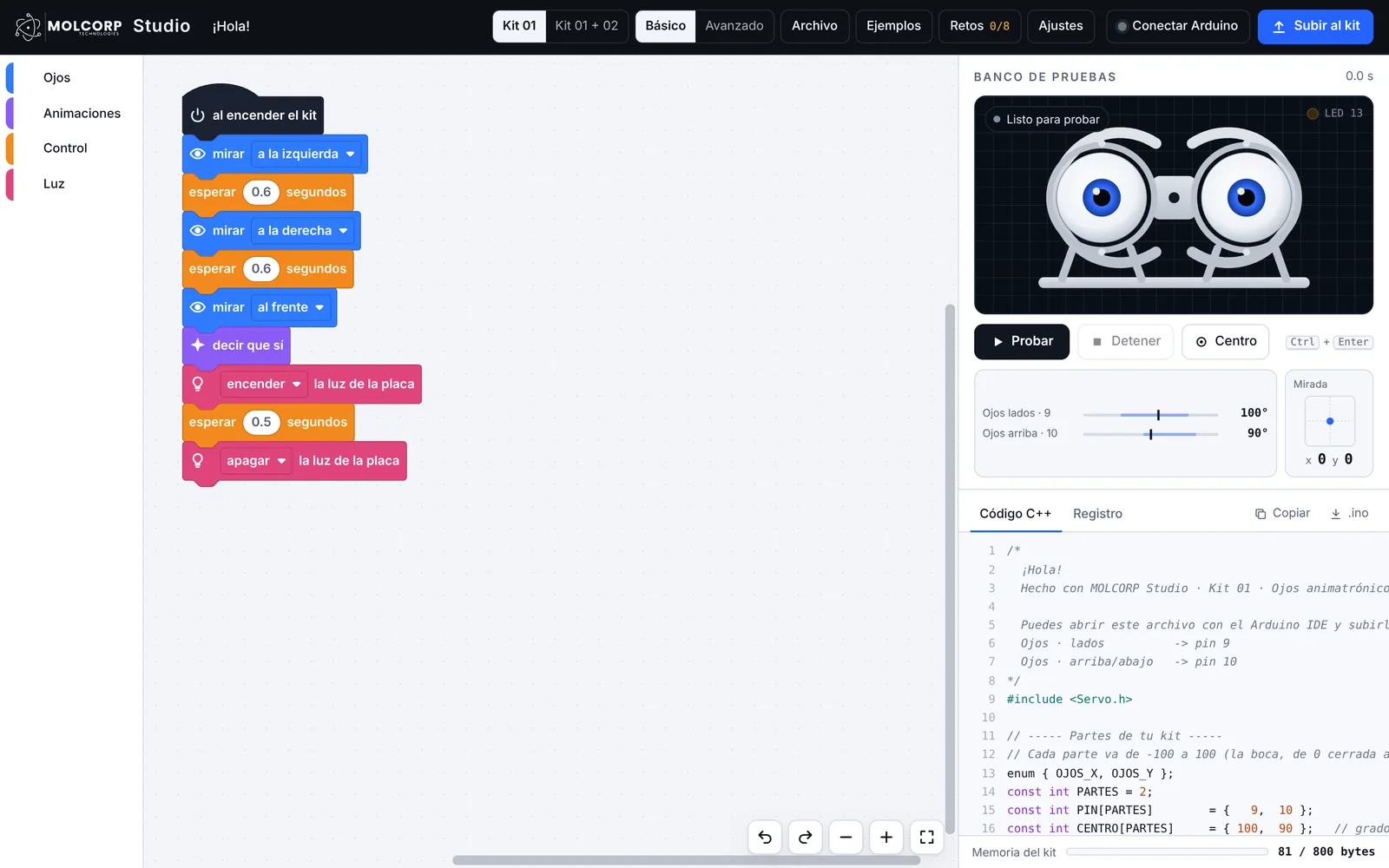
Task: Click sparkle icon on 'decir que sí' block
Action: 198,345
